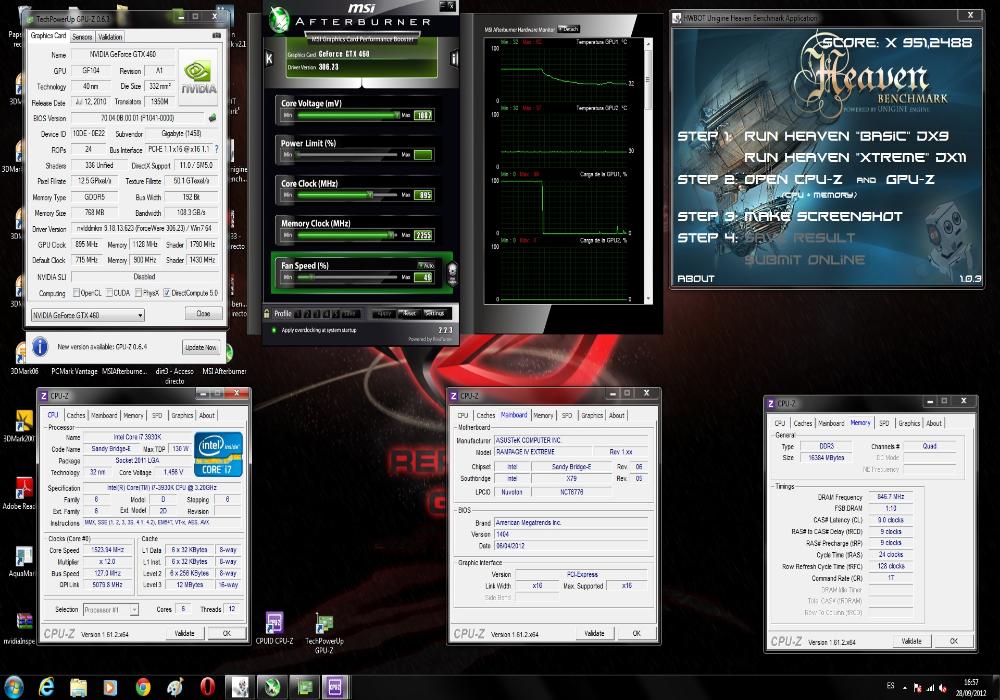Click the Hardware Monitor vertical scrollbar
The image size is (1000, 700).
tap(649, 171)
